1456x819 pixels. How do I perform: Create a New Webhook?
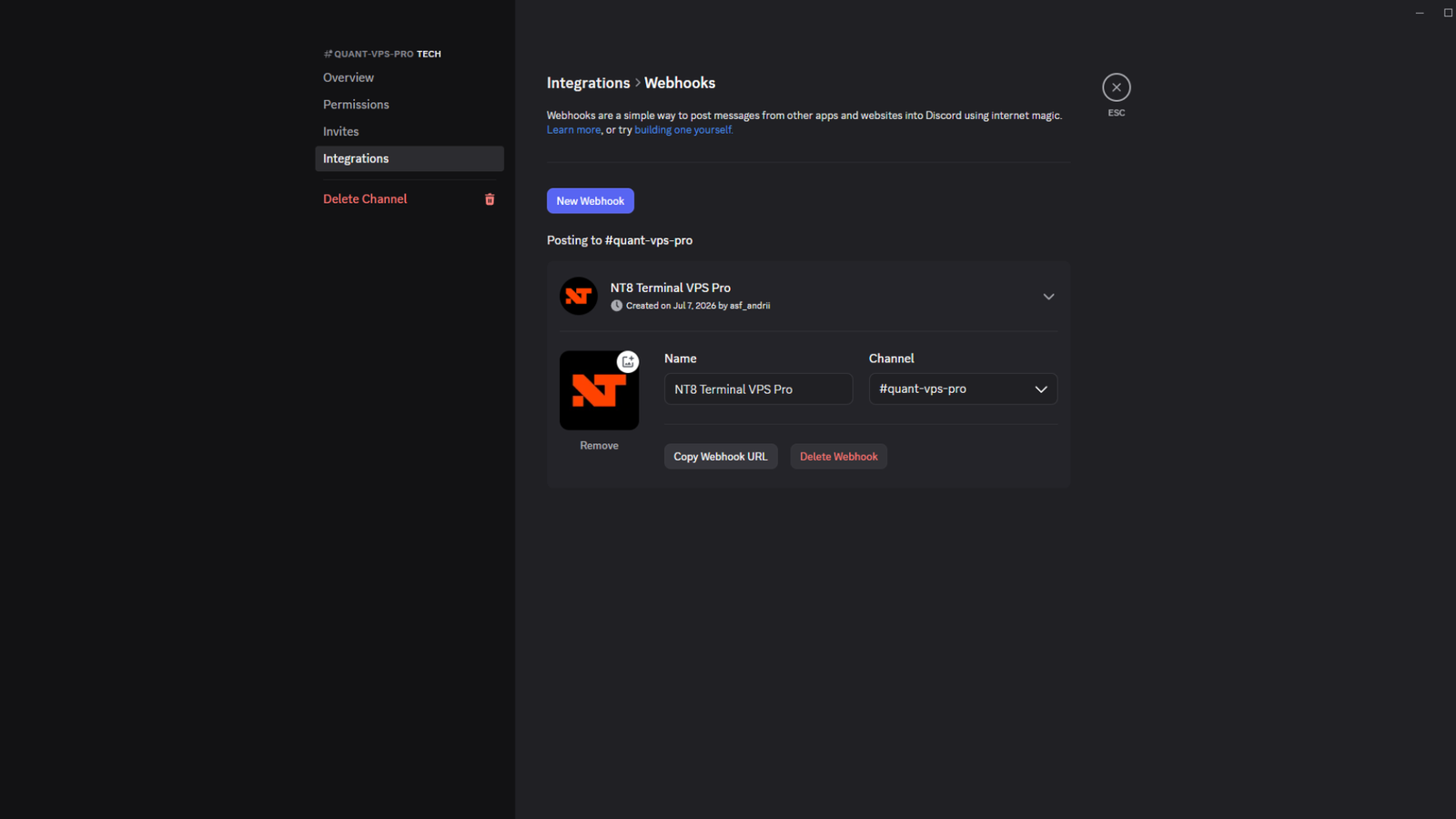591,201
